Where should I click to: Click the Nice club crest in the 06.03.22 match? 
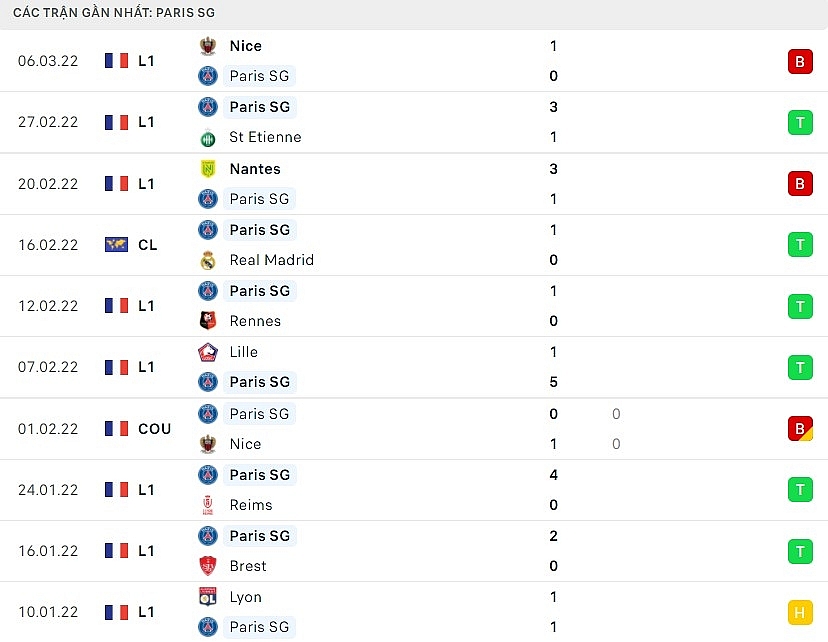208,46
